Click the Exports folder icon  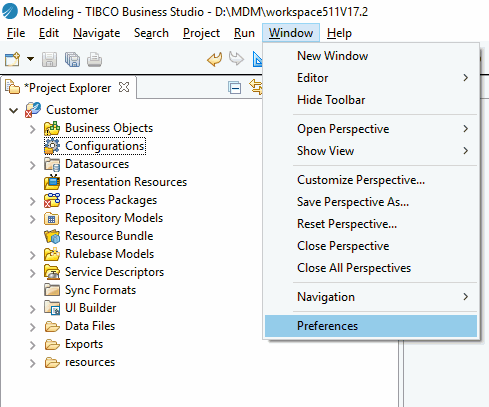point(52,344)
